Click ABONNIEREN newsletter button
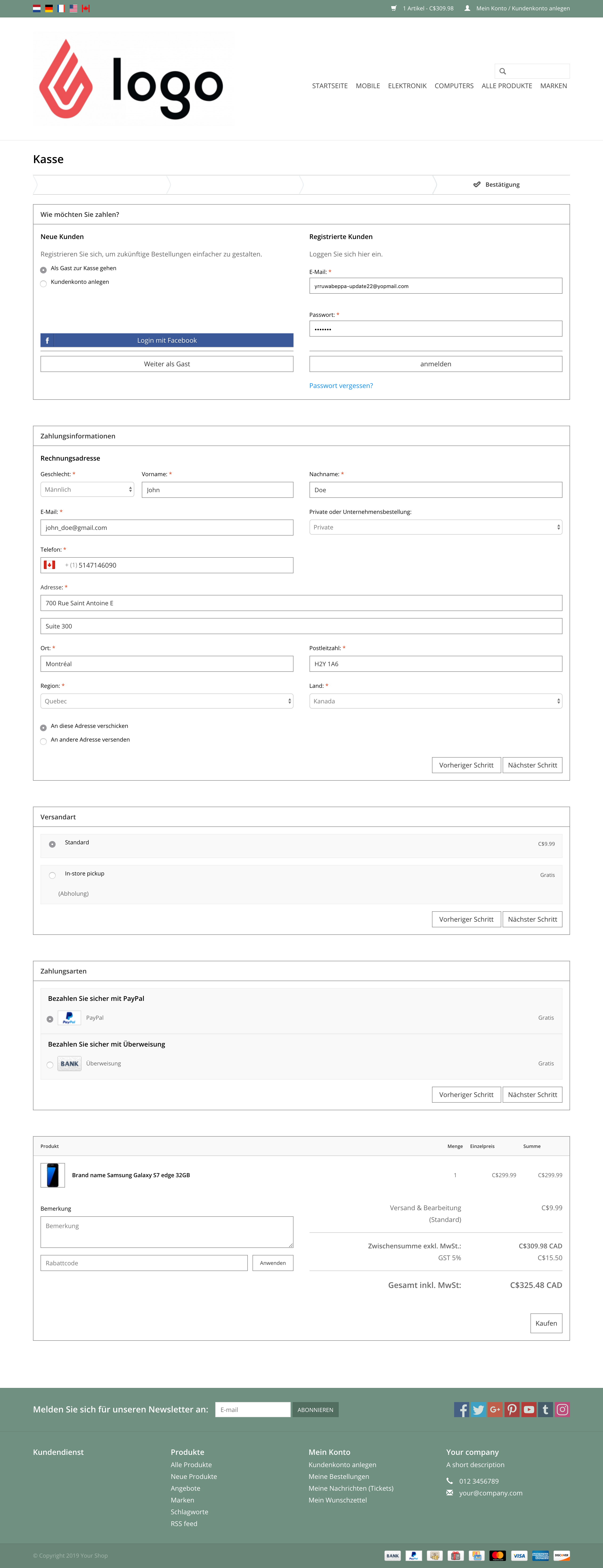Viewport: 603px width, 1568px height. point(315,1410)
